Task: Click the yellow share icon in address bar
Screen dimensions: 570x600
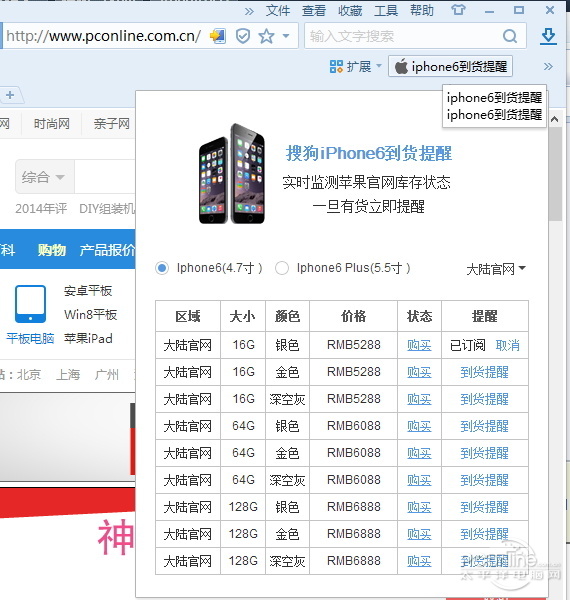Action: (217, 36)
